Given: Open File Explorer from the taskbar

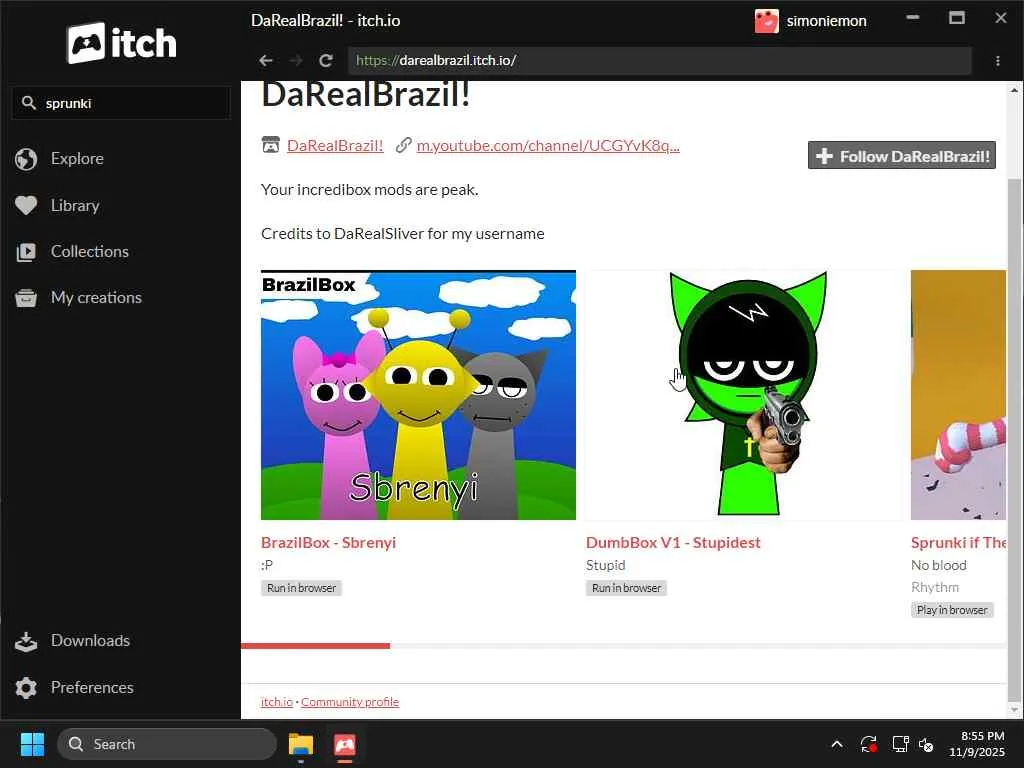Looking at the screenshot, I should (301, 744).
